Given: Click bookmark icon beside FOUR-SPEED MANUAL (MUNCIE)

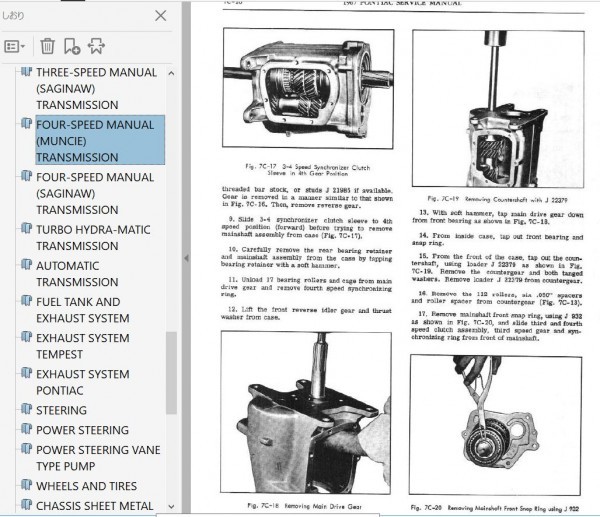Looking at the screenshot, I should pos(26,123).
